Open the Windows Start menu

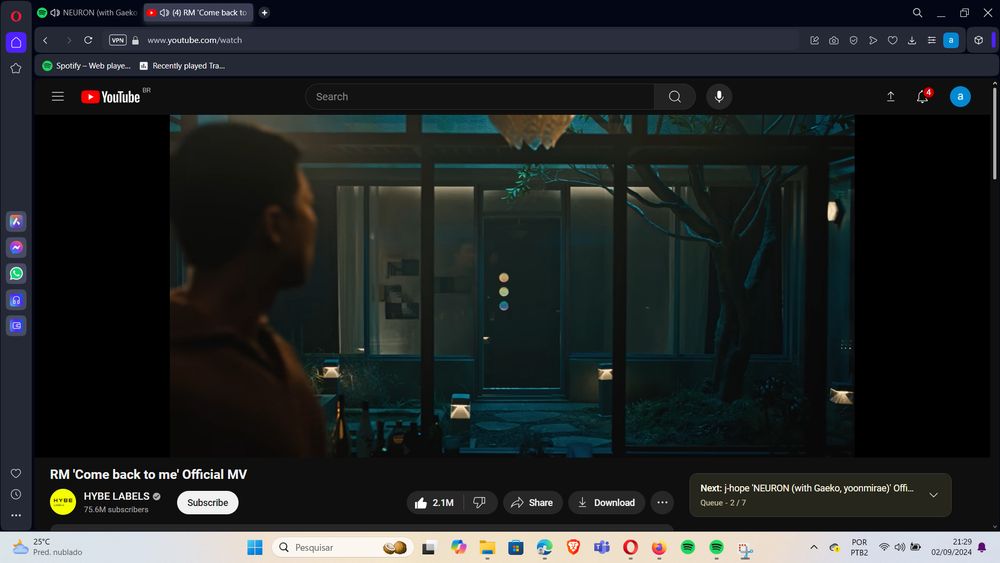[x=254, y=547]
